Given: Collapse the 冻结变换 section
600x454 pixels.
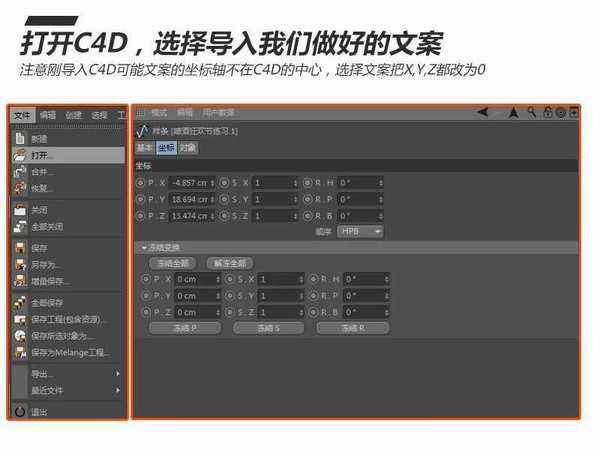Looking at the screenshot, I should pyautogui.click(x=144, y=247).
